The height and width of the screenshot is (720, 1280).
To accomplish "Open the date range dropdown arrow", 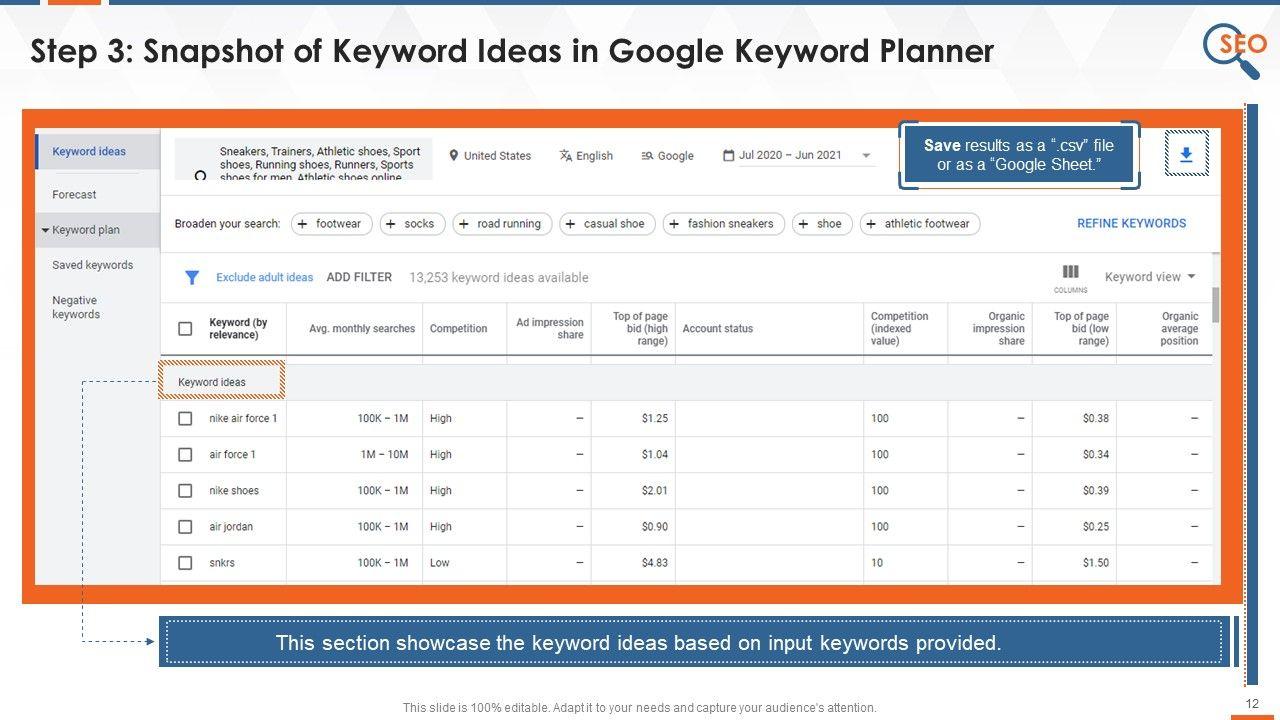I will pos(866,156).
